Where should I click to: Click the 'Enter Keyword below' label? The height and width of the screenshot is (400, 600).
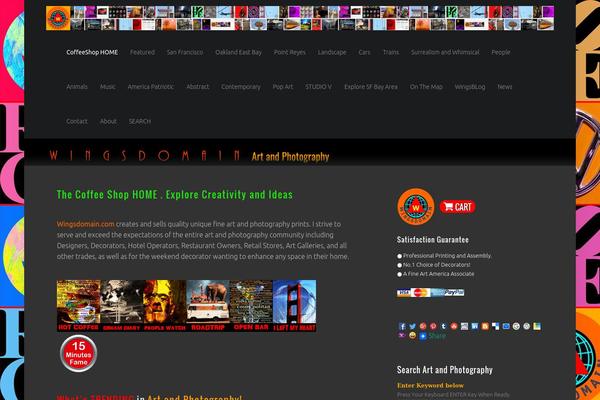click(430, 385)
